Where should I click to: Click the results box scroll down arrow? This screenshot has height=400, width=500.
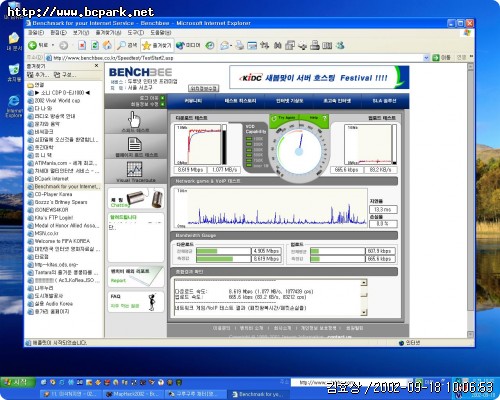(x=364, y=312)
